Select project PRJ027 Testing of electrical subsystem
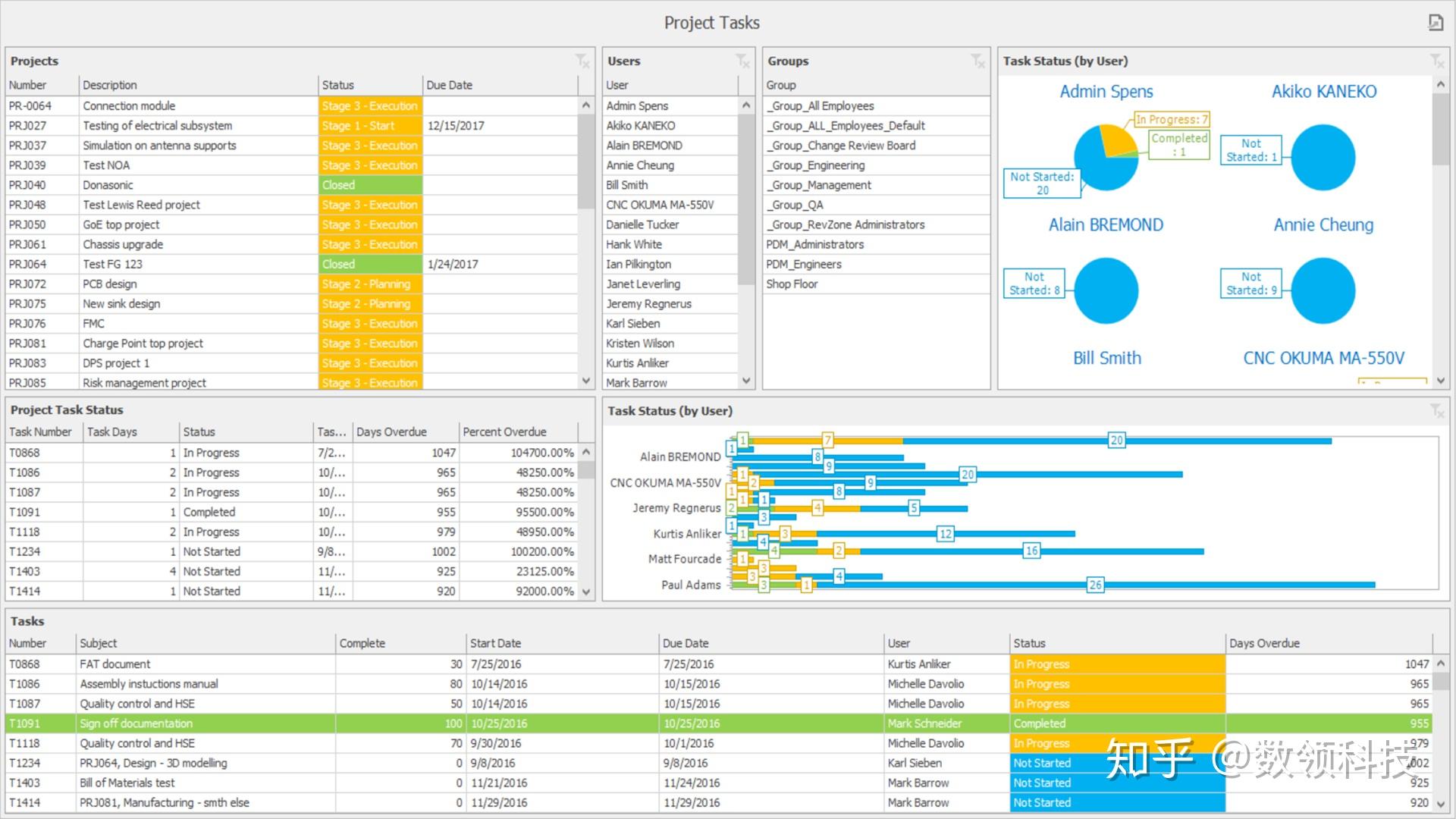Screen dimensions: 1456x819 point(157,126)
